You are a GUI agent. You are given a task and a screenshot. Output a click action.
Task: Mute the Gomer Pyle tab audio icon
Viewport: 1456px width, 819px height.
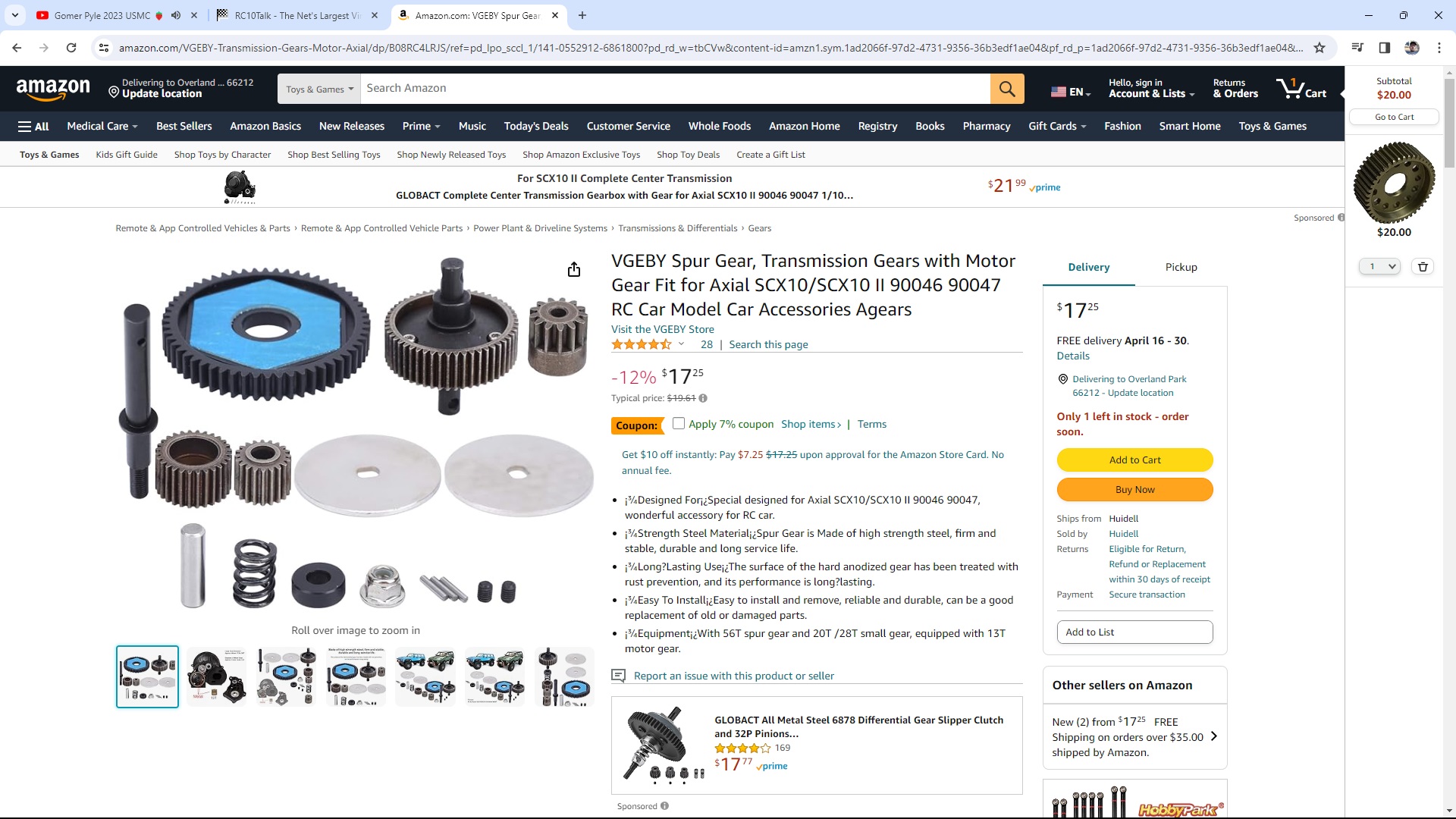pos(176,15)
